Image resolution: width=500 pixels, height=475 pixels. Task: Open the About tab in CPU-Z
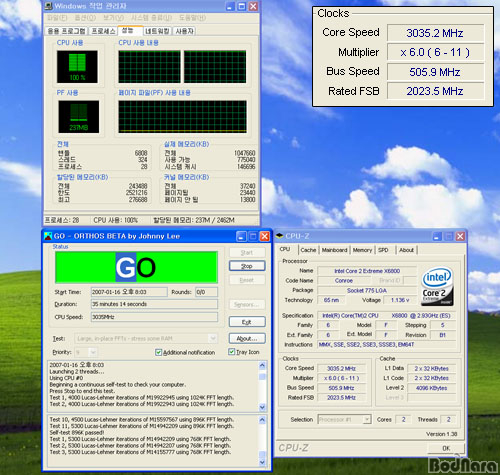click(x=407, y=250)
